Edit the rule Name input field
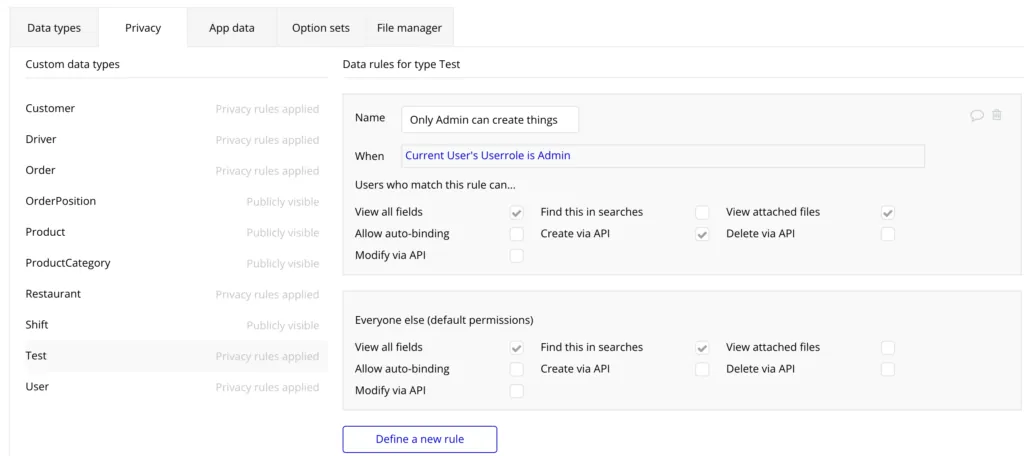The image size is (1024, 456). pos(490,120)
